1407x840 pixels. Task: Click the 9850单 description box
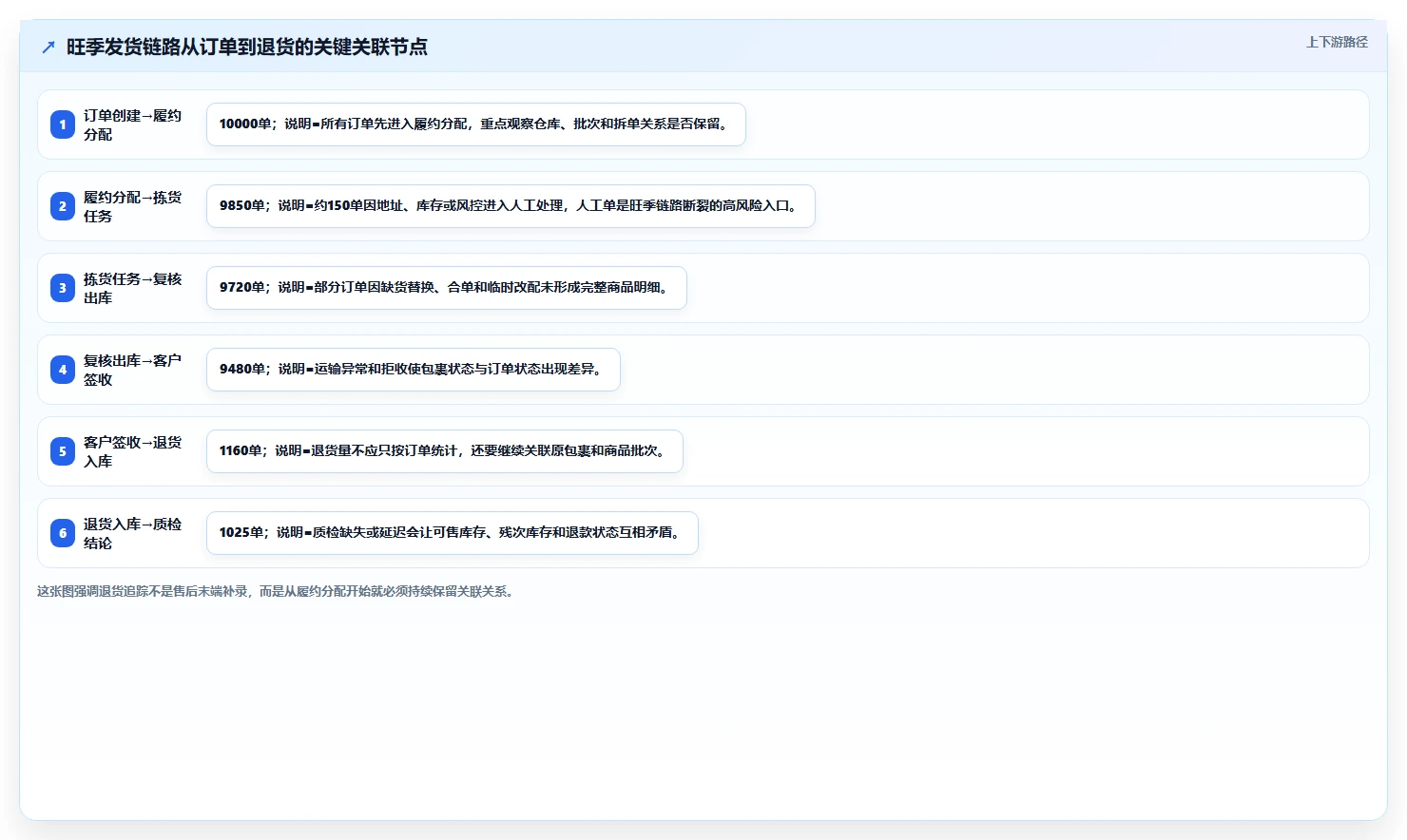click(511, 206)
